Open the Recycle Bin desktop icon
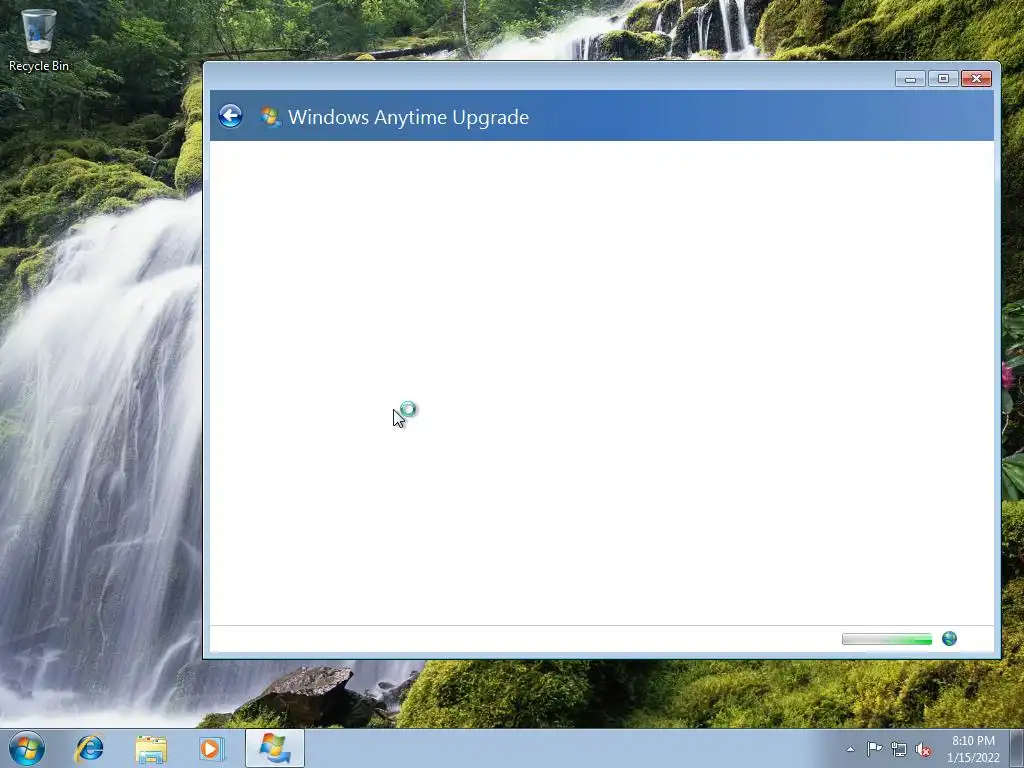Screen dimensions: 1024x768 coord(39,40)
